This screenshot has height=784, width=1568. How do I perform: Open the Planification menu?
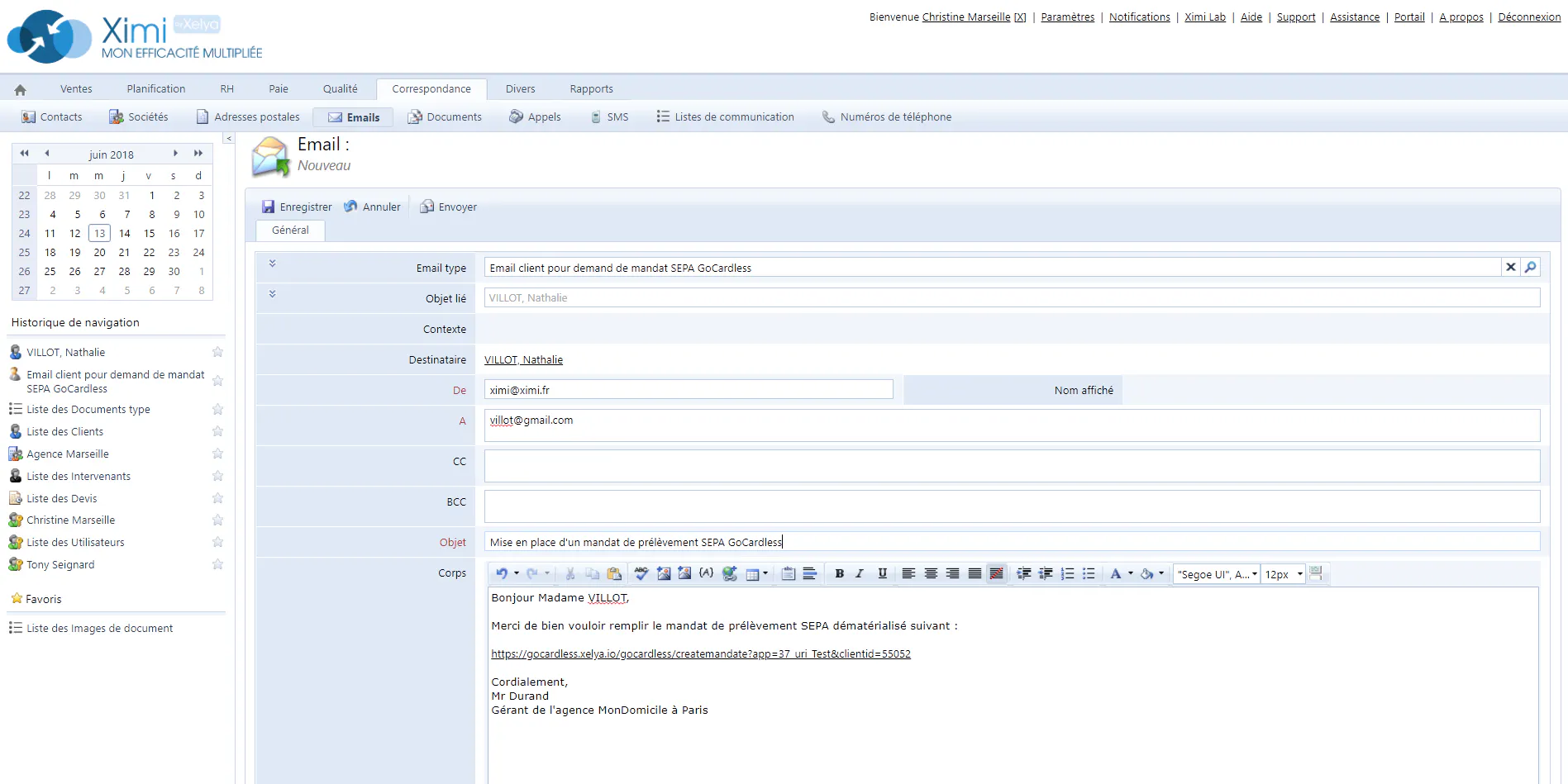click(x=155, y=89)
